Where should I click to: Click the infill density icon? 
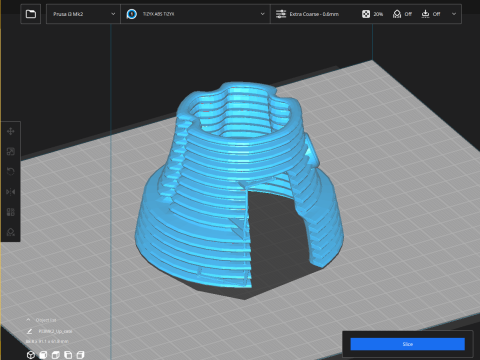click(366, 14)
